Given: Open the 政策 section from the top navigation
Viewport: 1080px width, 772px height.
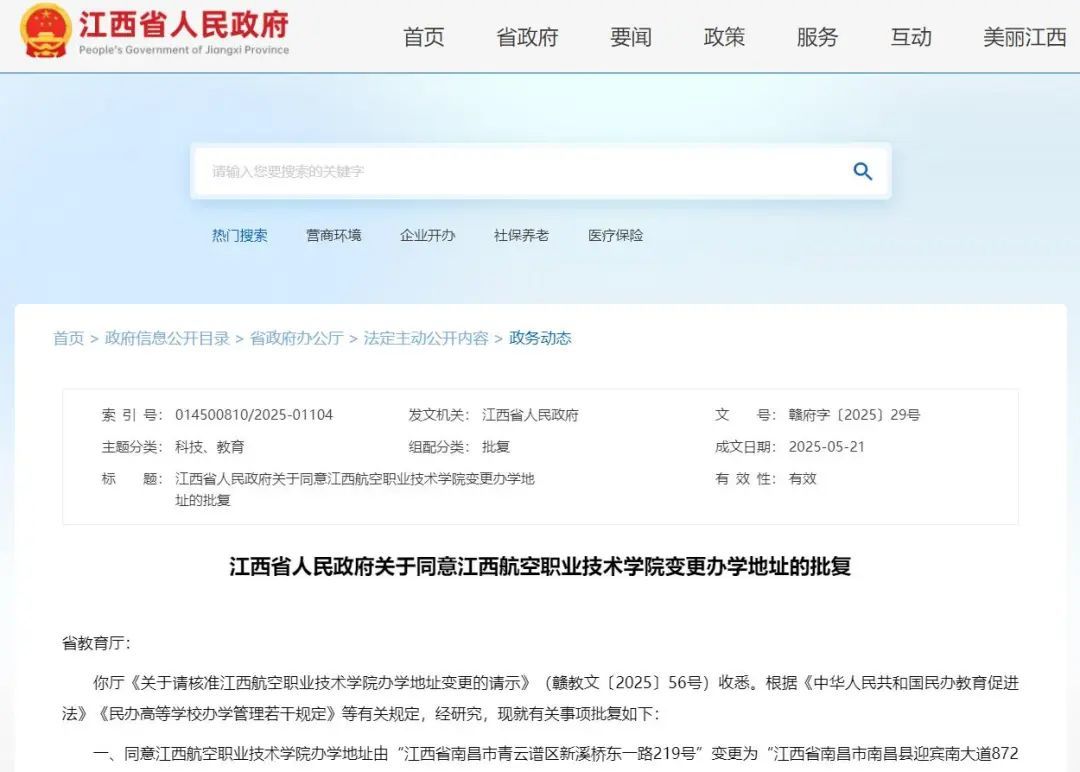Looking at the screenshot, I should click(724, 36).
